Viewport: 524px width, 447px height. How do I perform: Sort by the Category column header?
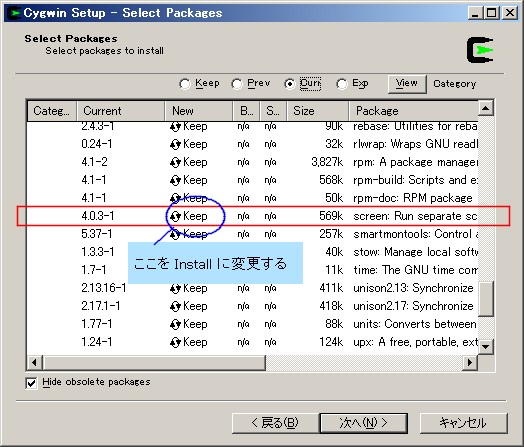52,111
